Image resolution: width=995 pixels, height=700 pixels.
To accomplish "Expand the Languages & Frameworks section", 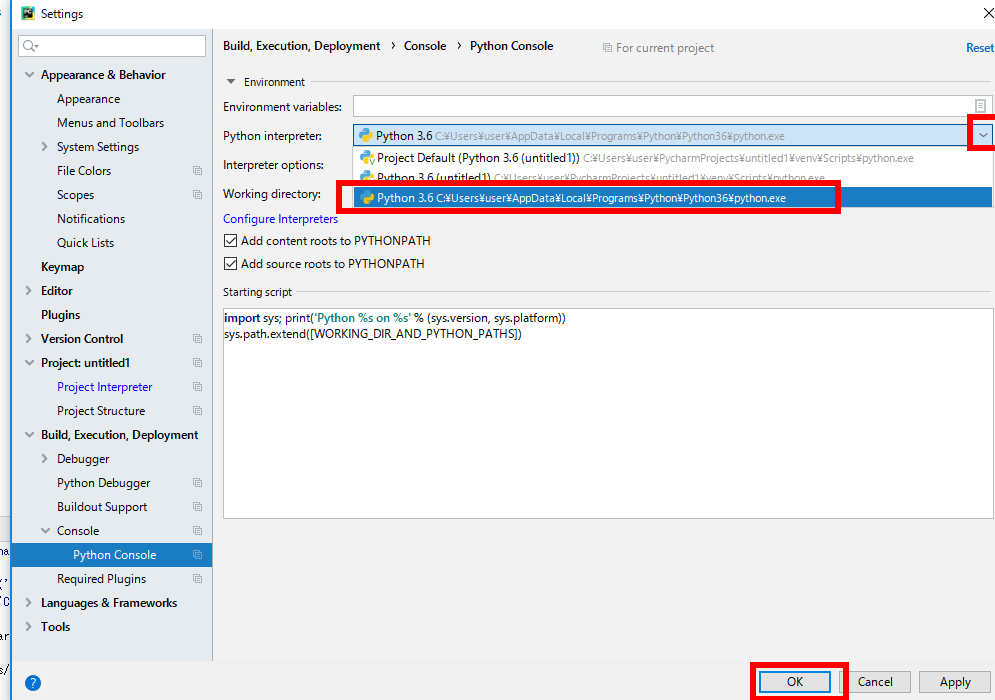I will click(x=29, y=603).
